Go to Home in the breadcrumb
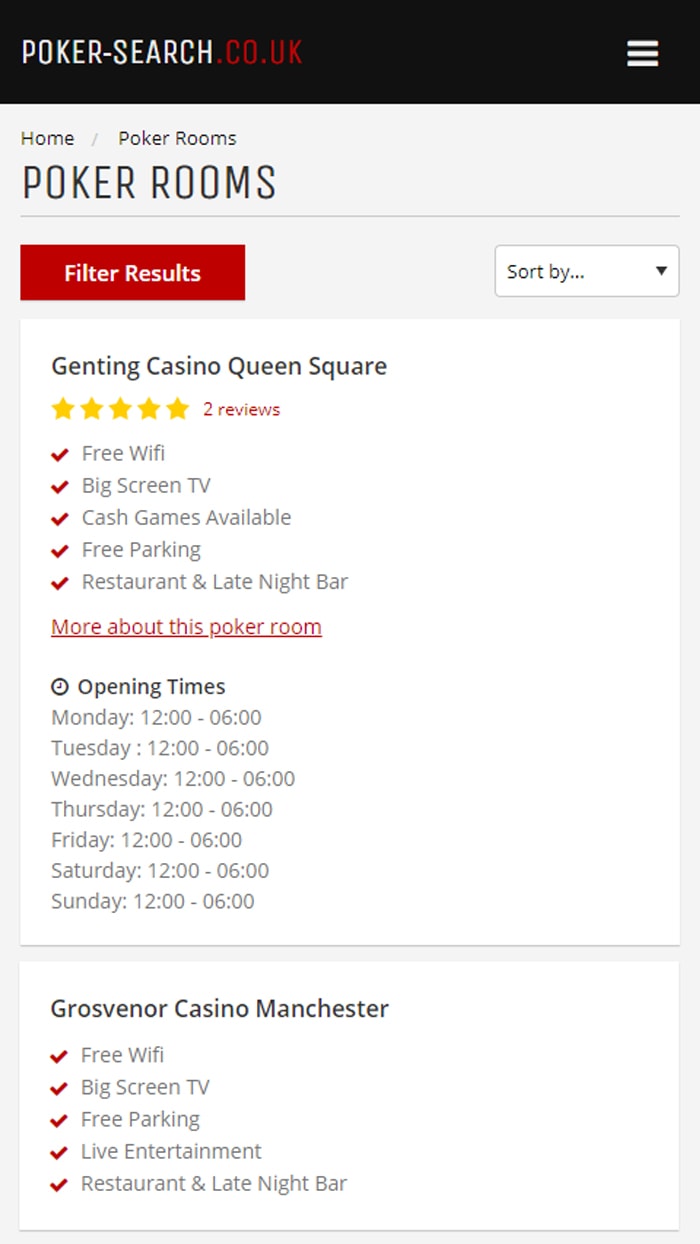Screen dimensions: 700x1244 47,138
